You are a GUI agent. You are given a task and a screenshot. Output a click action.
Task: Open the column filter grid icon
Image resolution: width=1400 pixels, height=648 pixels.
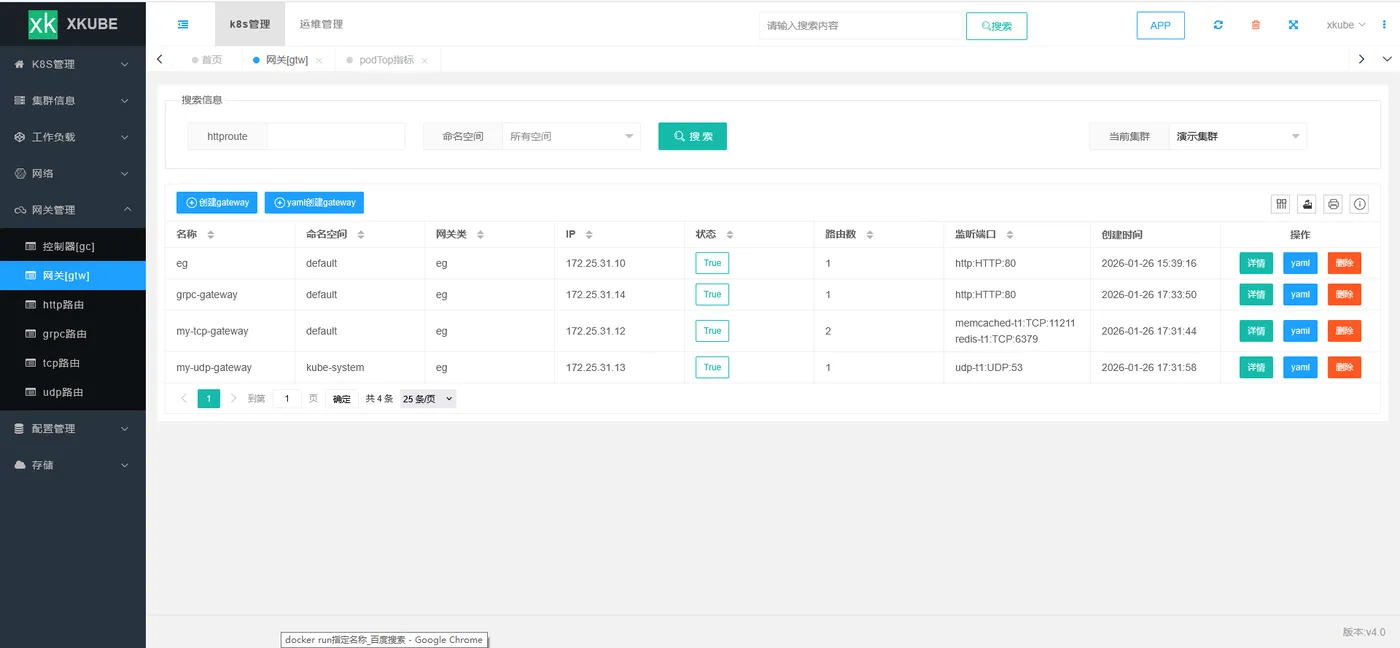point(1281,204)
